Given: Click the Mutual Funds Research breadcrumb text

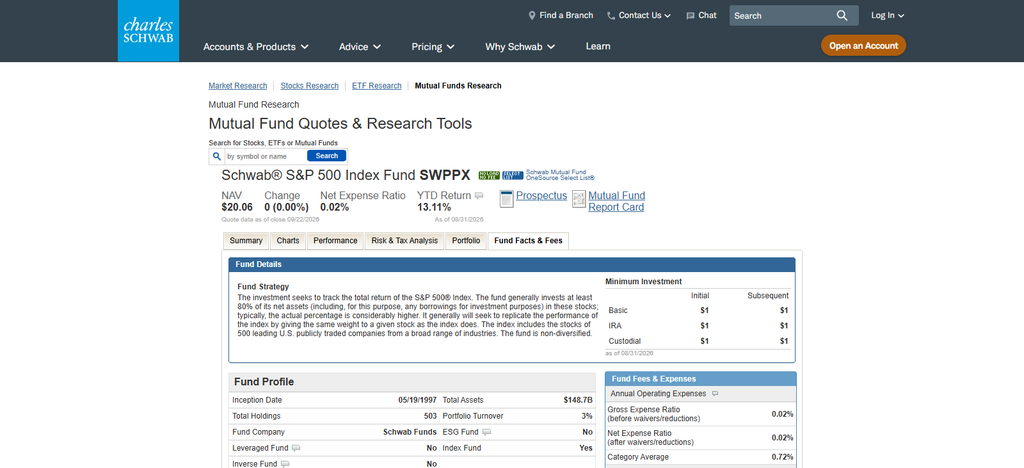Looking at the screenshot, I should [x=458, y=86].
